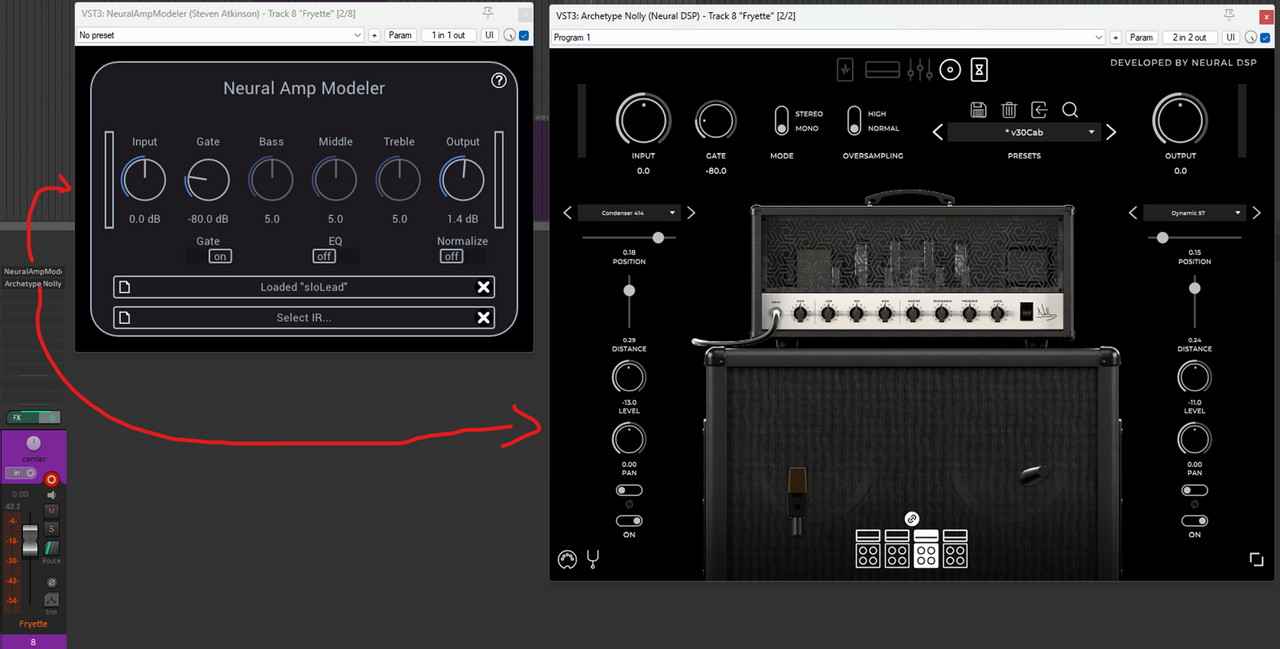Toggle left mic phase switch

point(630,490)
